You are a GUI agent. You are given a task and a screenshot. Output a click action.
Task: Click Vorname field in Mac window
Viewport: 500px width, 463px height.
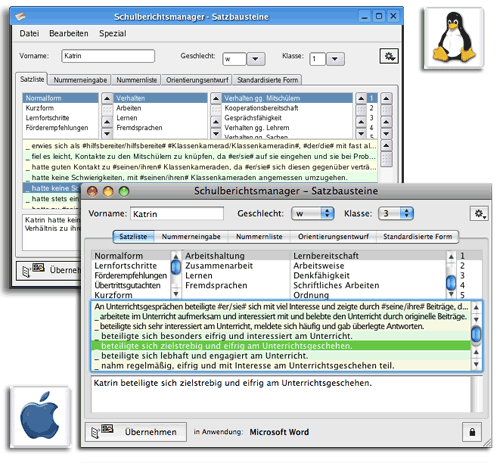pyautogui.click(x=177, y=214)
